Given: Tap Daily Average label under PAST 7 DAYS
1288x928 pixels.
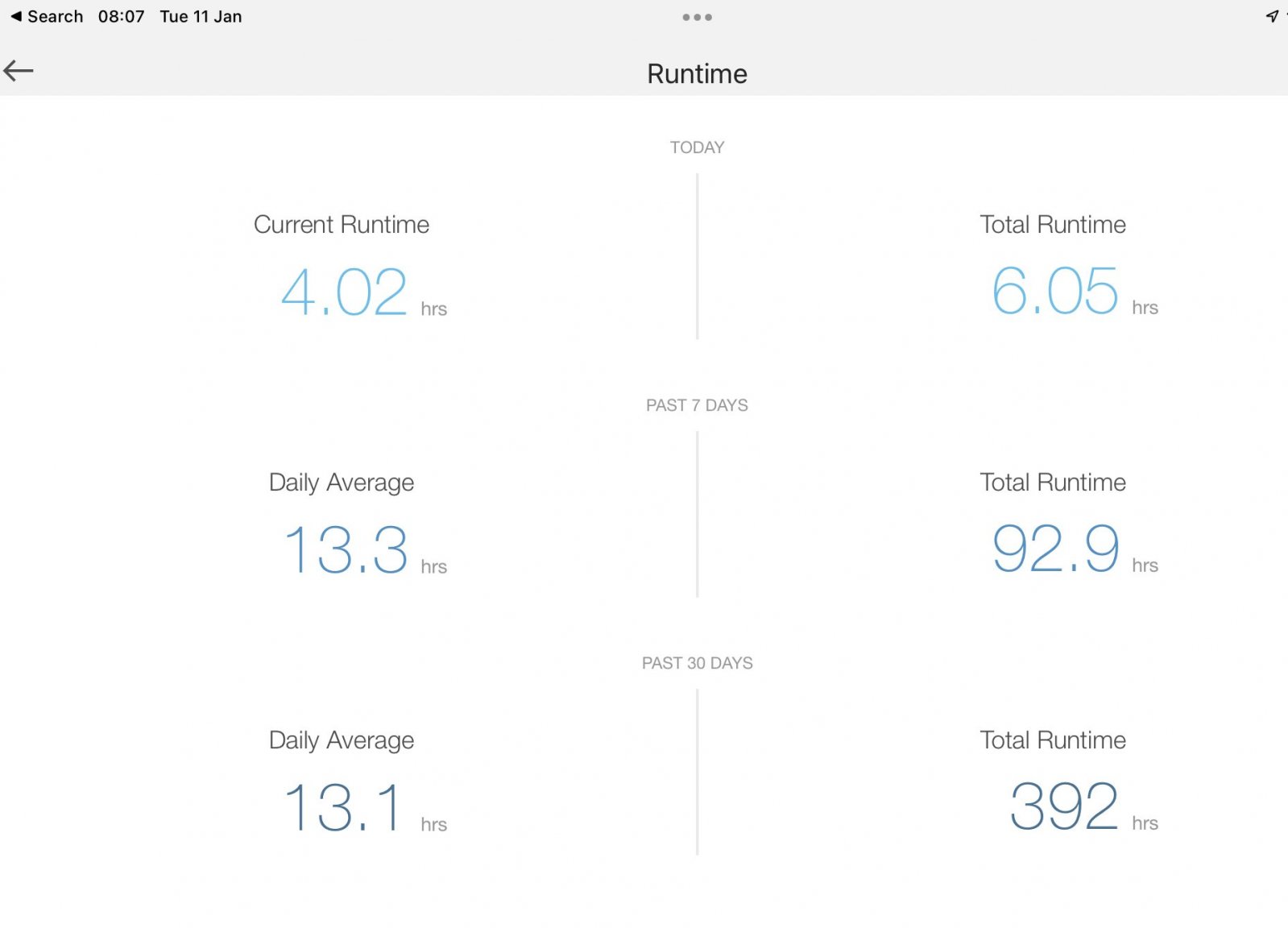Looking at the screenshot, I should [x=342, y=483].
